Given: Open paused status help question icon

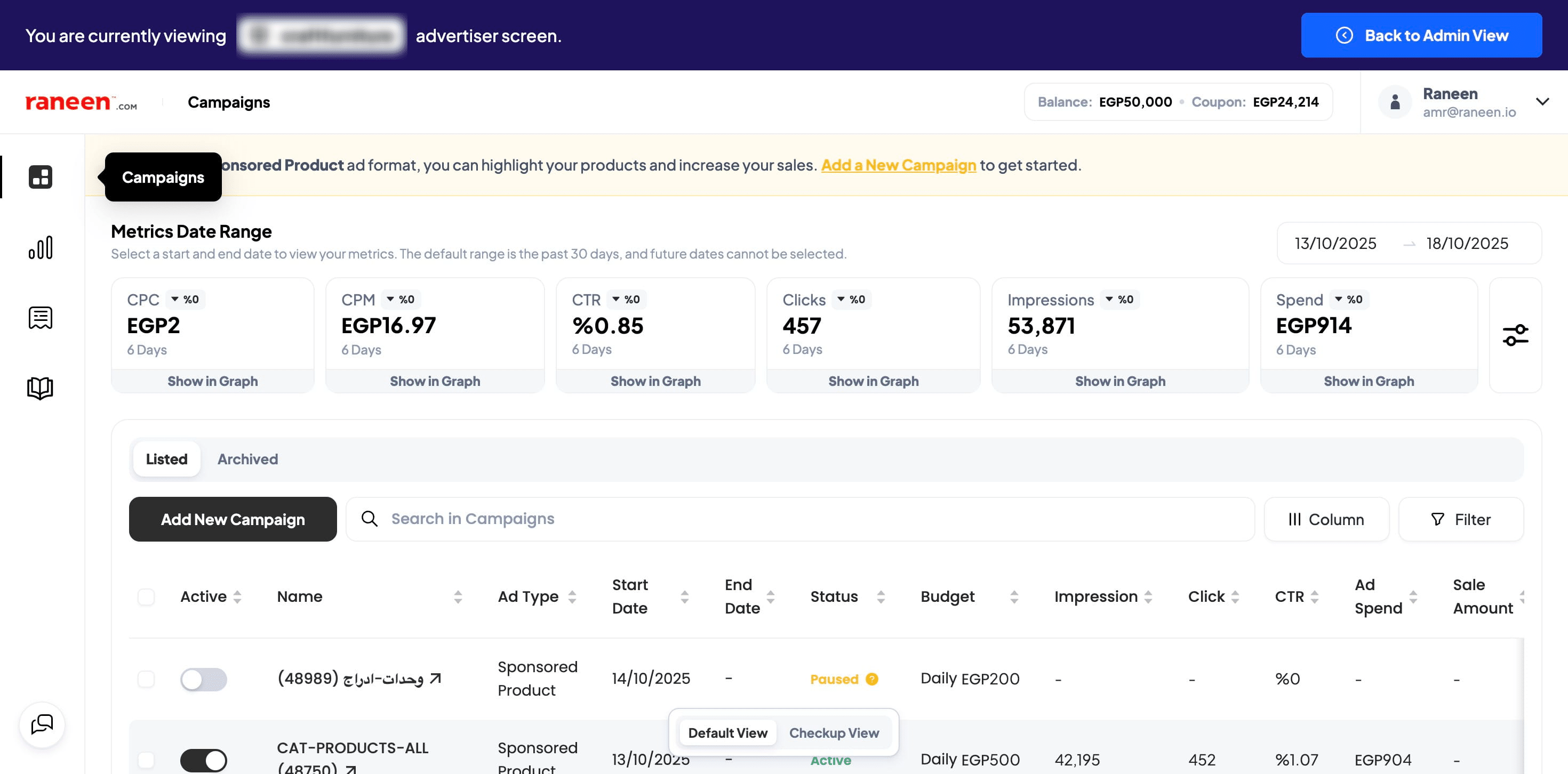Looking at the screenshot, I should point(871,679).
